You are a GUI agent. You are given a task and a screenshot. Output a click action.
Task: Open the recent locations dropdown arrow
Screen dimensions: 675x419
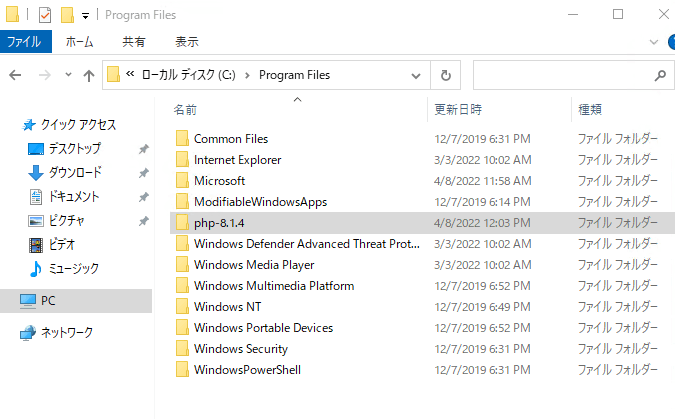click(x=68, y=74)
